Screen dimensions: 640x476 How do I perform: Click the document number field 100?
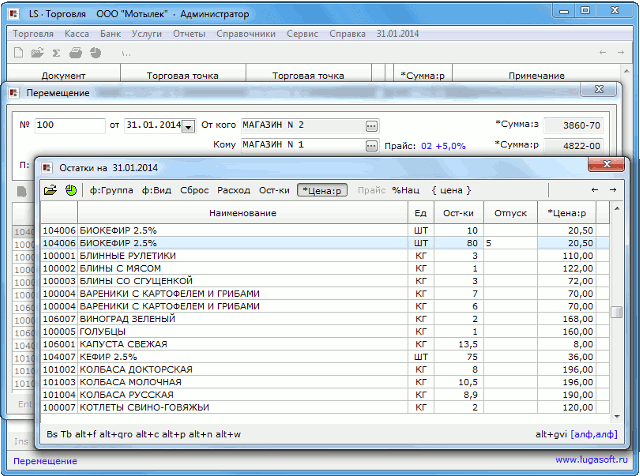(x=70, y=125)
